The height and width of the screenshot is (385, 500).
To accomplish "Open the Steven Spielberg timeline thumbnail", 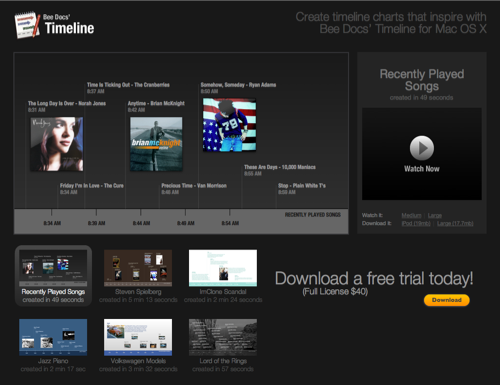I will [138, 268].
